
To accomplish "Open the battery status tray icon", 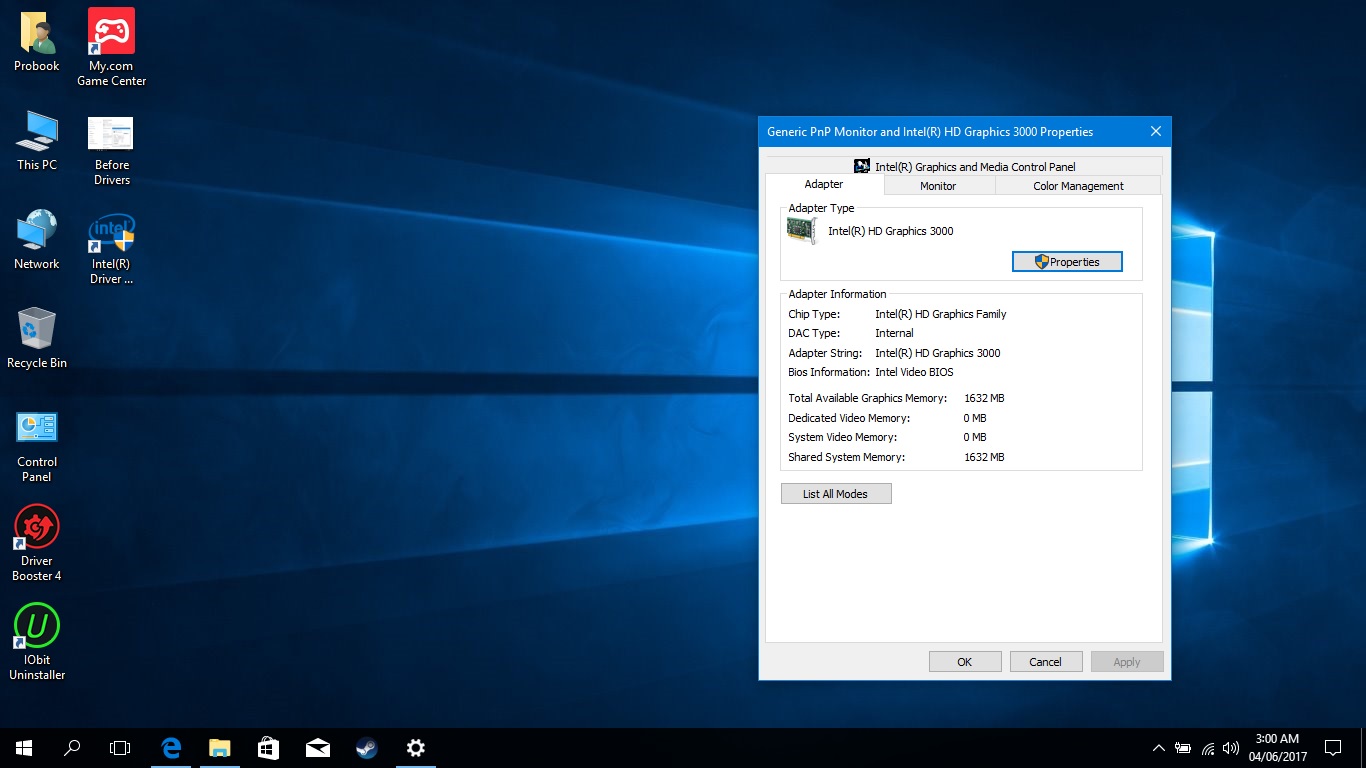I will coord(1183,748).
